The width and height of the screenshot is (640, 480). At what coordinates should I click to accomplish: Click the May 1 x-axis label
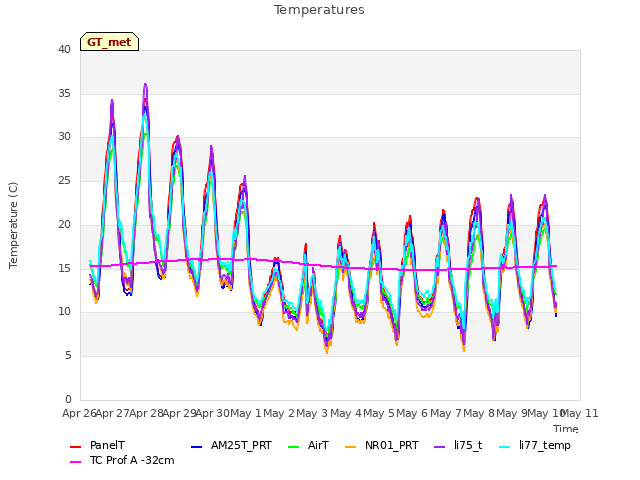pyautogui.click(x=246, y=413)
